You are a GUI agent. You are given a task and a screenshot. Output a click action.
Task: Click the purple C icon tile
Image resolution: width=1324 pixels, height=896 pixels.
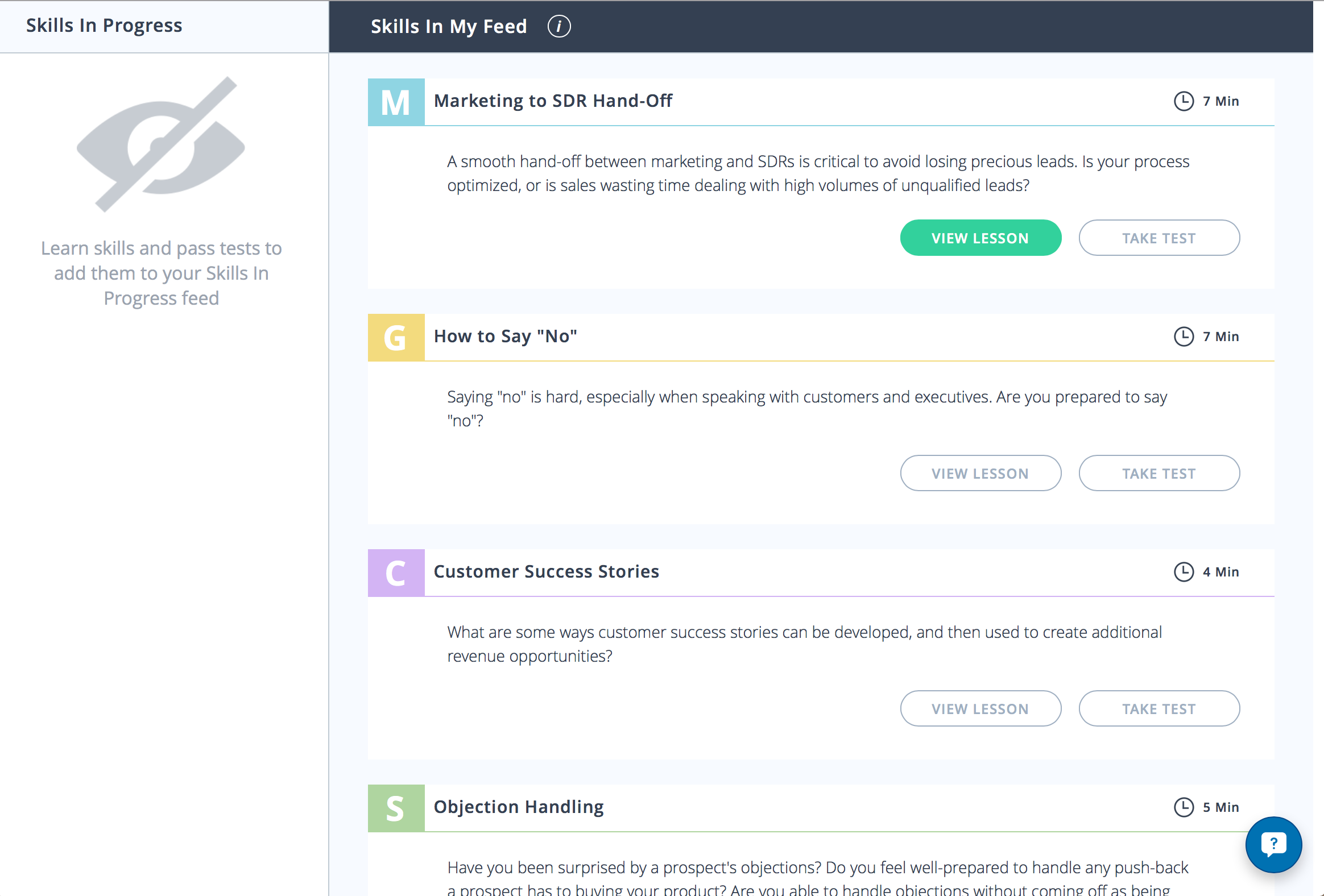click(x=396, y=573)
